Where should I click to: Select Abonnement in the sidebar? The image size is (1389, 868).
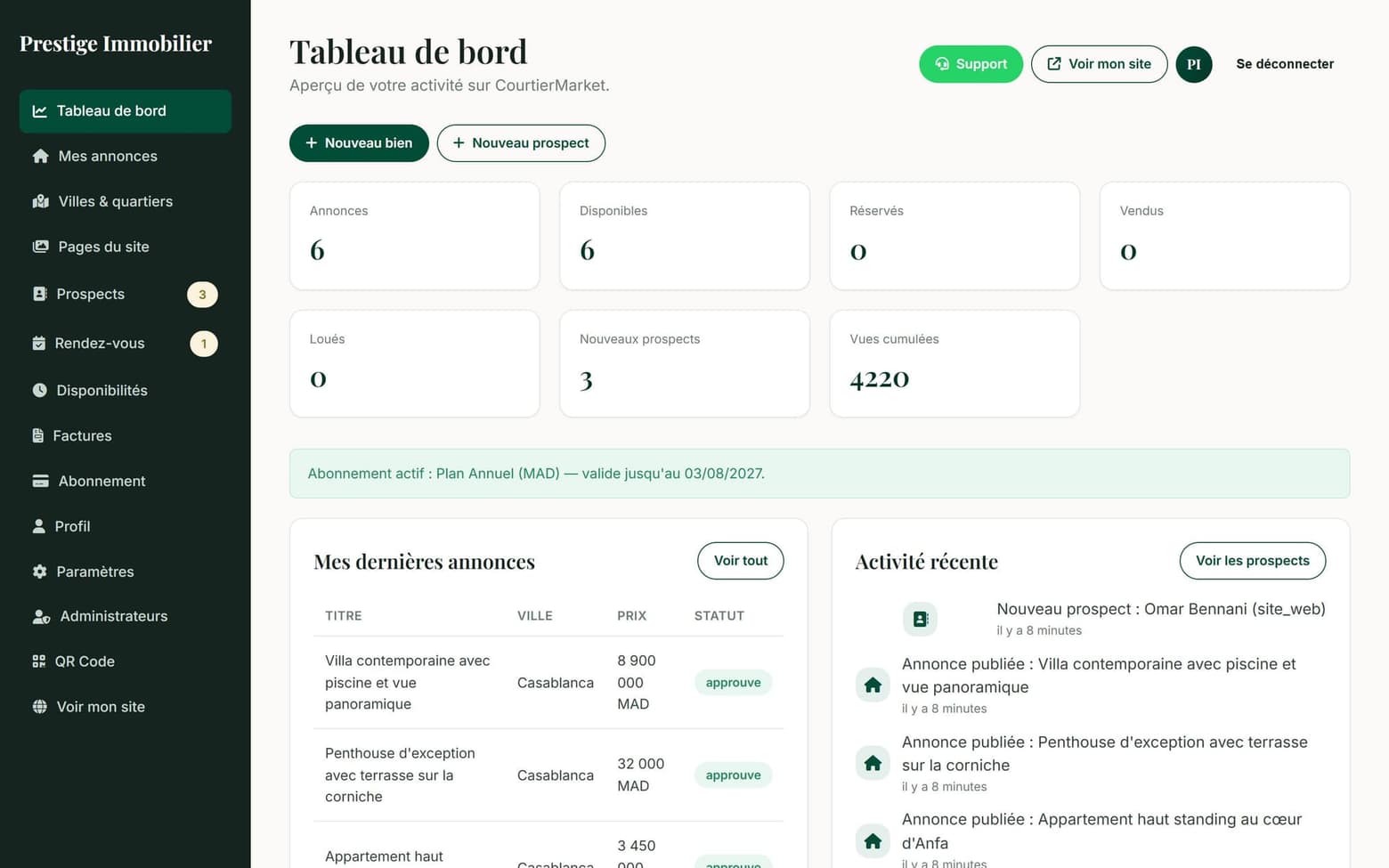tap(126, 481)
